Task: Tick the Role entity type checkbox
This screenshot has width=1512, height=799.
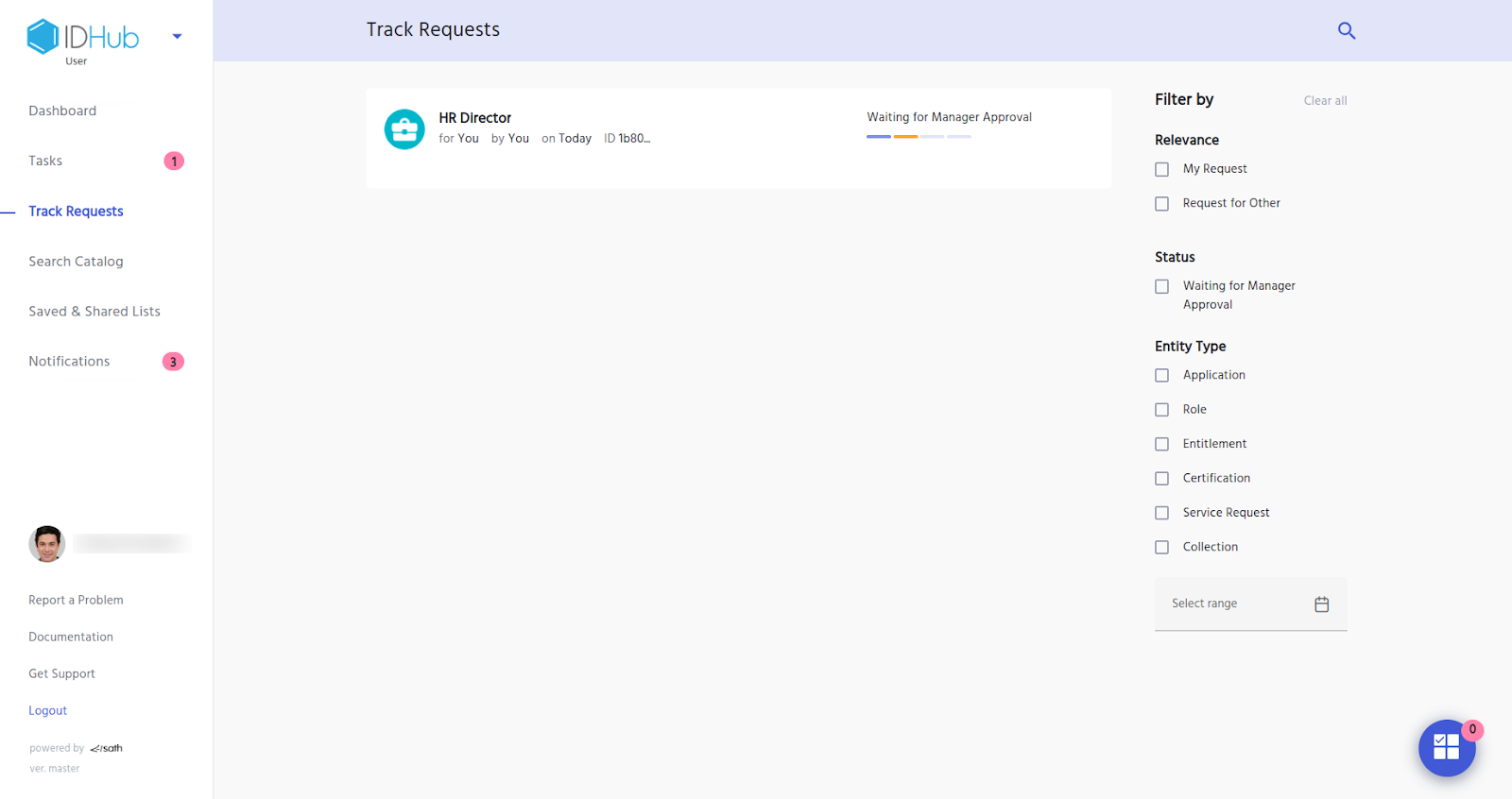Action: [x=1161, y=410]
